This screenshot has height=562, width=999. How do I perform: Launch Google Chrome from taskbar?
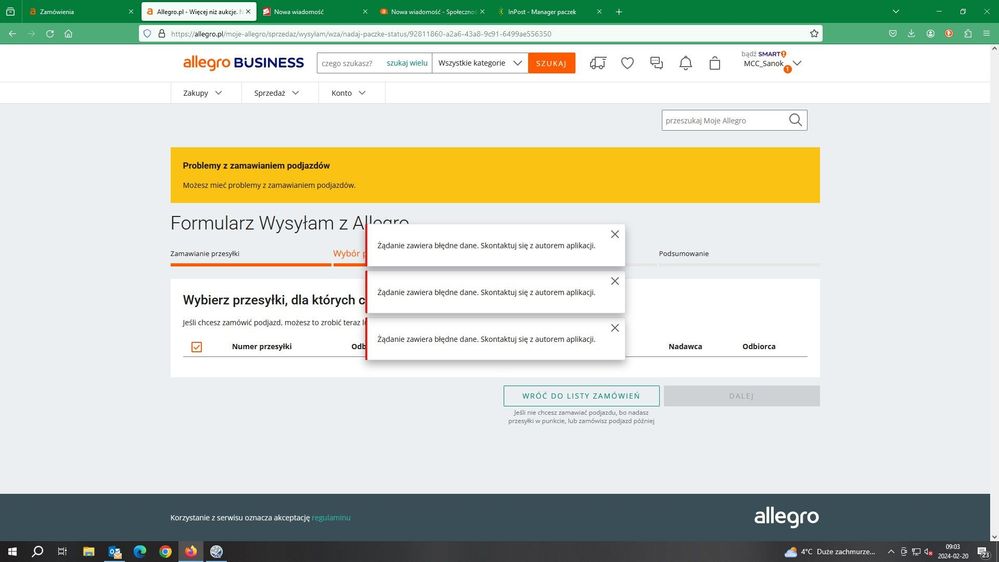click(166, 551)
